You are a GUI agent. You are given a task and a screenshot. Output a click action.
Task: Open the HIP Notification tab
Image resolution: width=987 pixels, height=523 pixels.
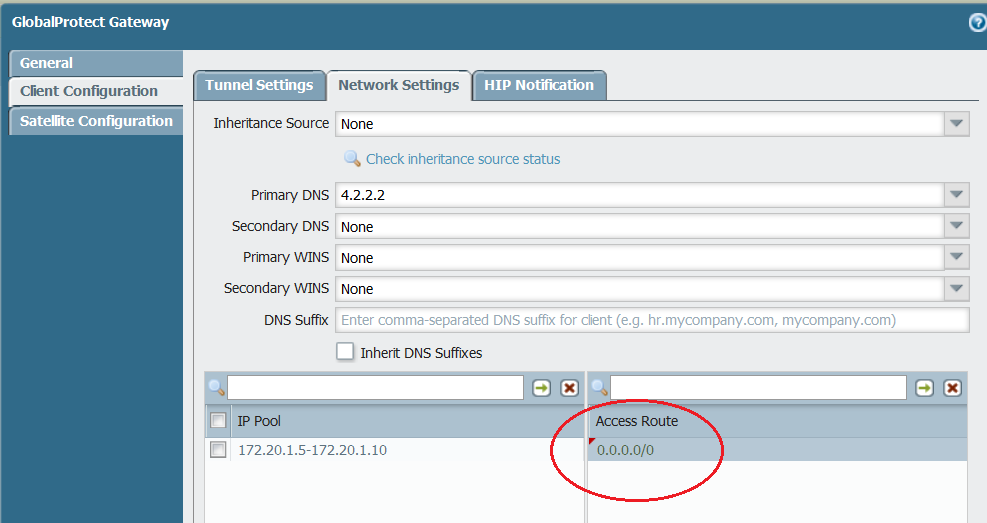(539, 86)
